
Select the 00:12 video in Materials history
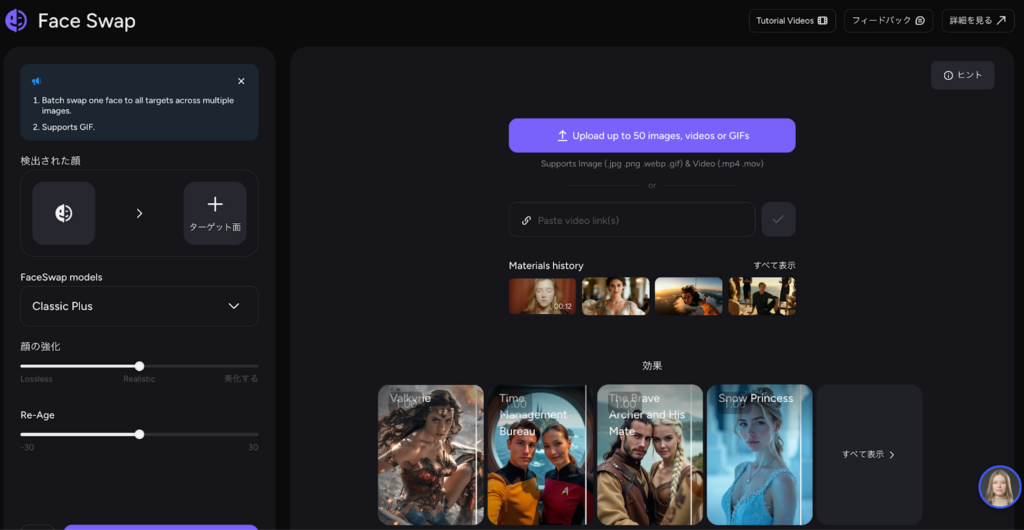point(542,296)
